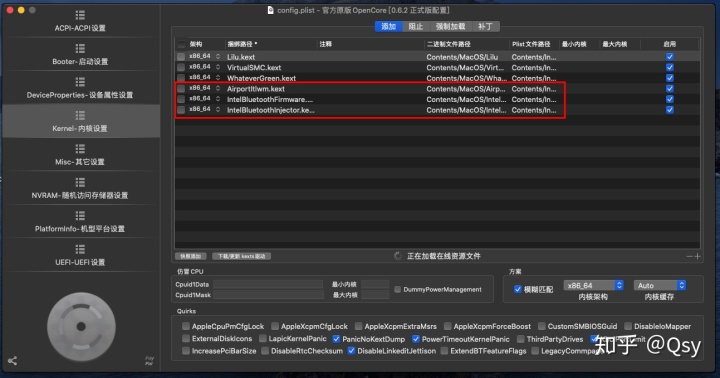720x378 pixels.
Task: Open the UEFI section list icon
Action: tap(80, 249)
